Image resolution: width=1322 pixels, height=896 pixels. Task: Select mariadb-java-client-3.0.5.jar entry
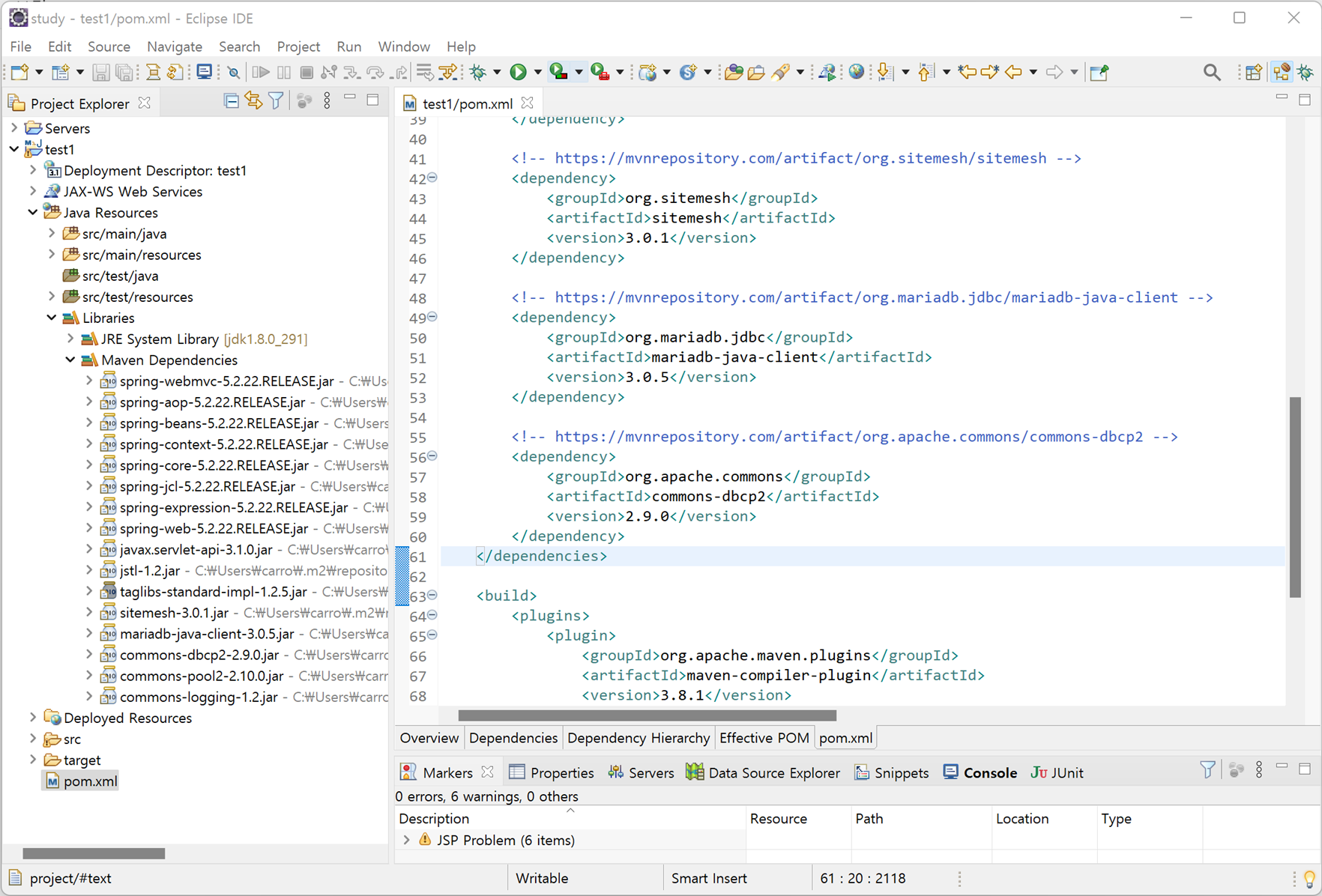click(x=207, y=634)
